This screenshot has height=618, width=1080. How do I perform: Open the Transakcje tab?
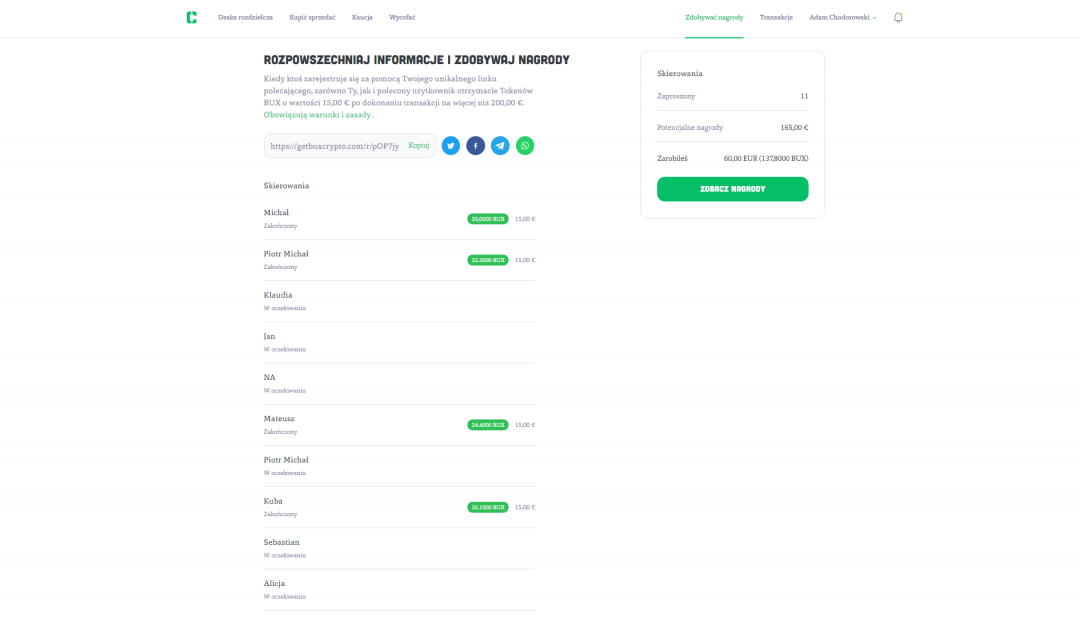pyautogui.click(x=776, y=18)
